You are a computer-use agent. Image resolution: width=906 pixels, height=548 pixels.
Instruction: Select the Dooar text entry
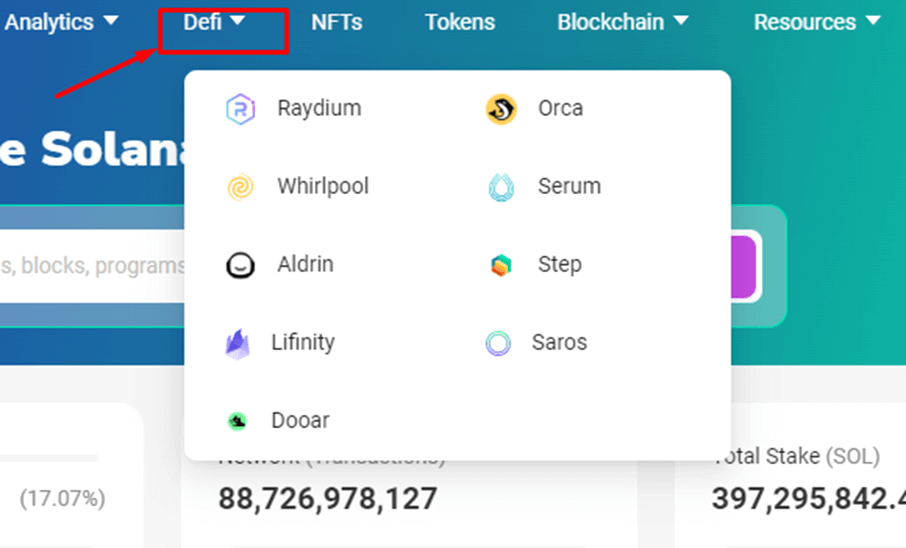point(300,420)
